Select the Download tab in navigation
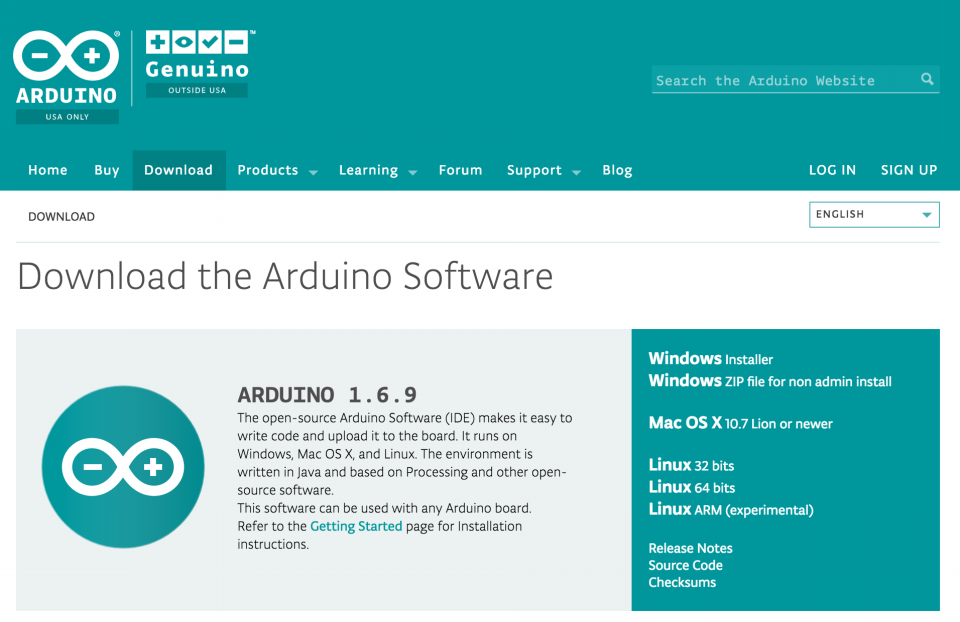960x622 pixels. coord(179,170)
